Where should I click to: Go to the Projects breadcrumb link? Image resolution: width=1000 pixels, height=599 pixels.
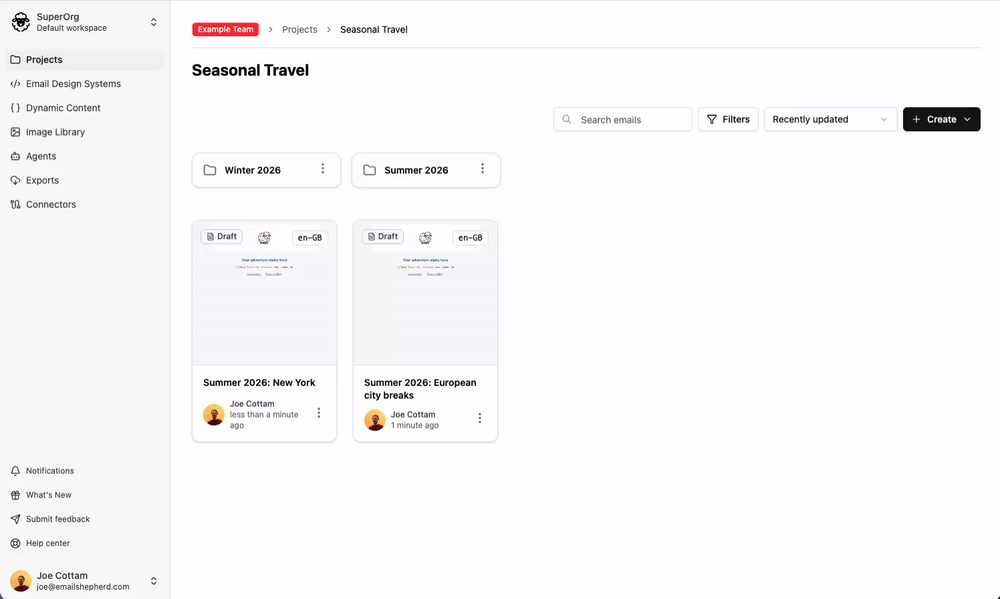point(300,29)
